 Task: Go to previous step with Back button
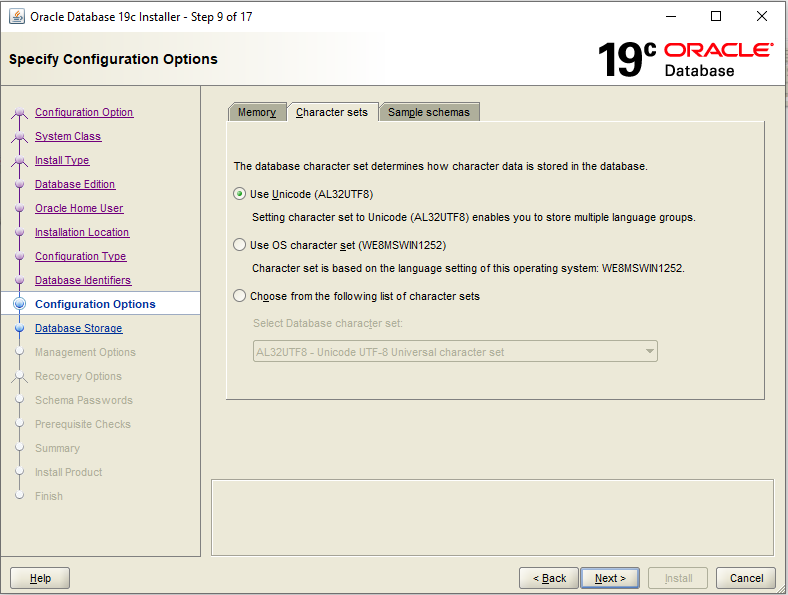[549, 578]
